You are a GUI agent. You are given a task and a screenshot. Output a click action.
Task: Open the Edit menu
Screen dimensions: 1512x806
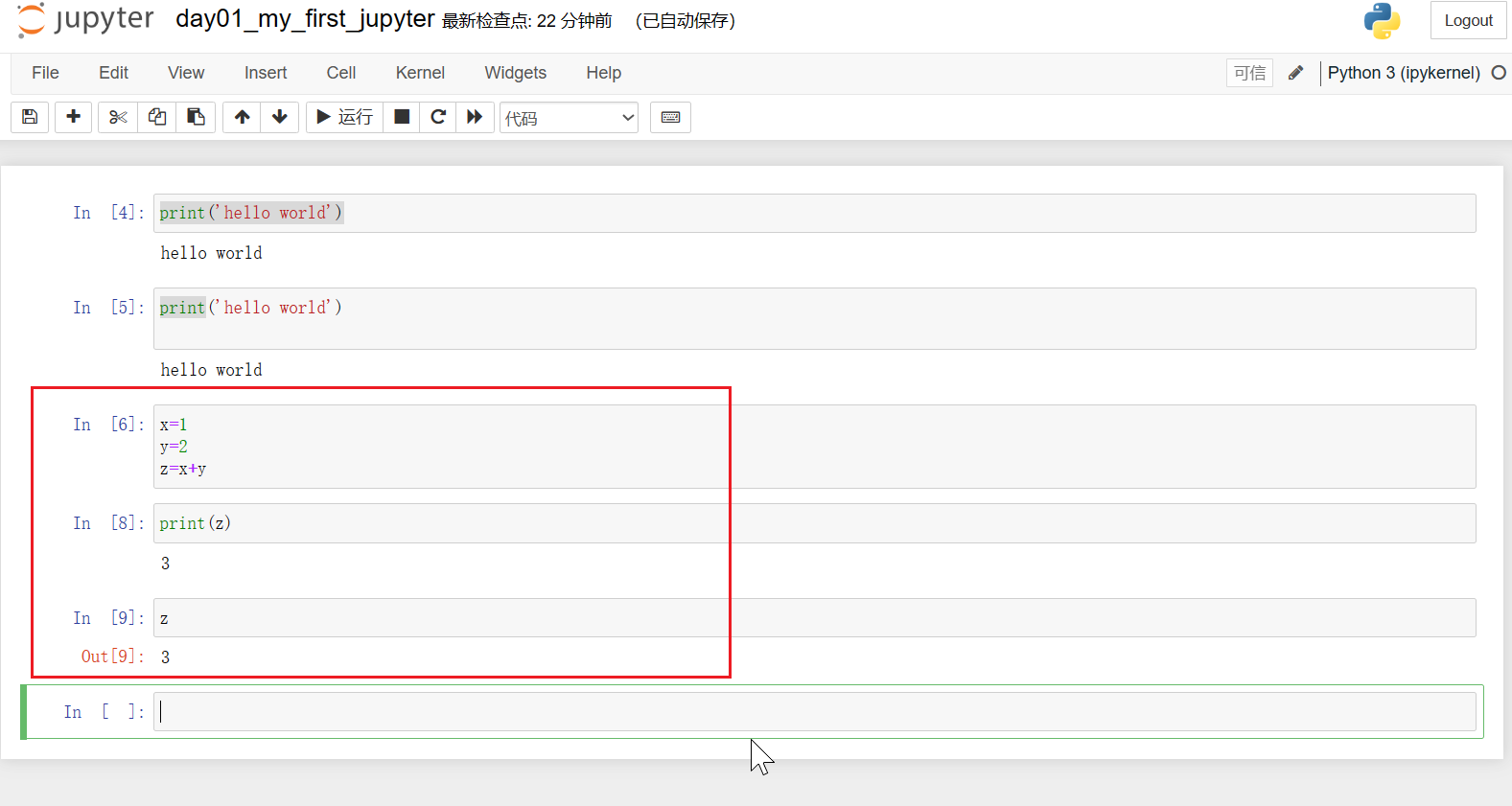tap(113, 73)
